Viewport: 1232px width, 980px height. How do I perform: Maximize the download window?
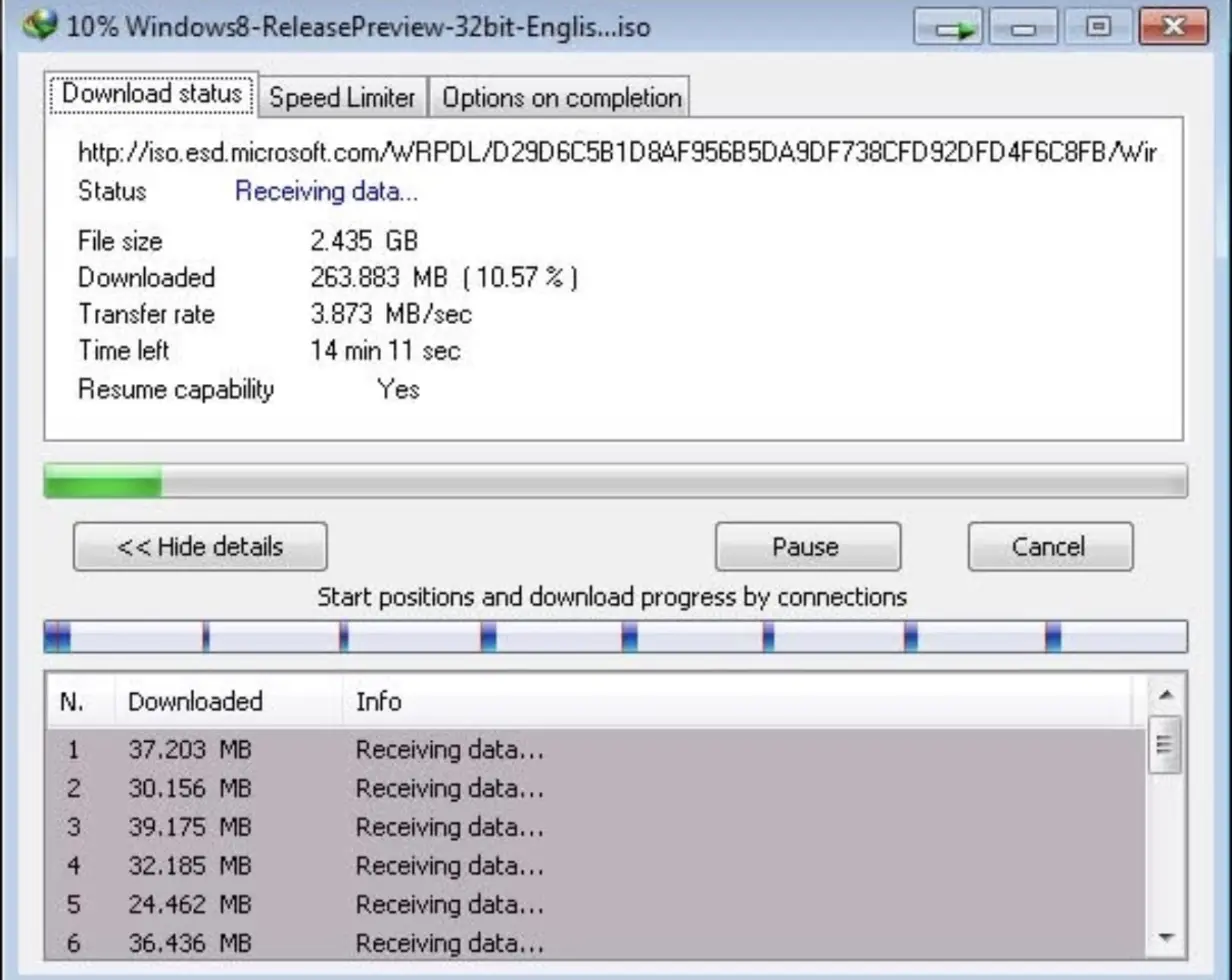tap(1098, 27)
